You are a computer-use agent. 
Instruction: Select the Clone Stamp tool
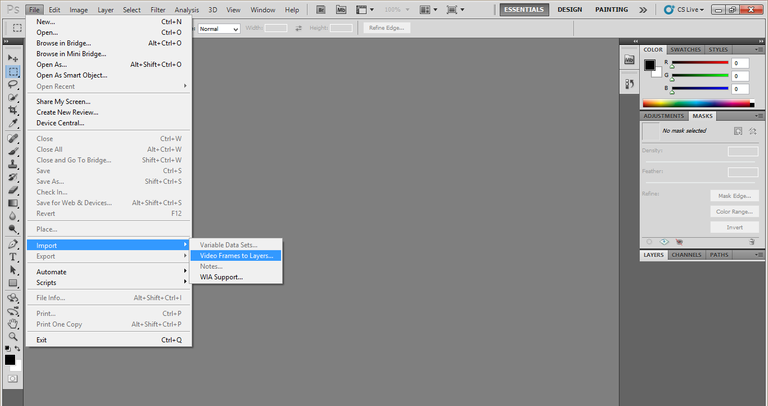[13, 164]
